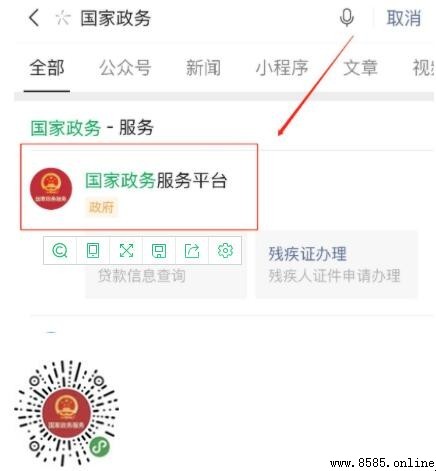
Task: Switch to the 公众号 tab
Action: [x=125, y=68]
